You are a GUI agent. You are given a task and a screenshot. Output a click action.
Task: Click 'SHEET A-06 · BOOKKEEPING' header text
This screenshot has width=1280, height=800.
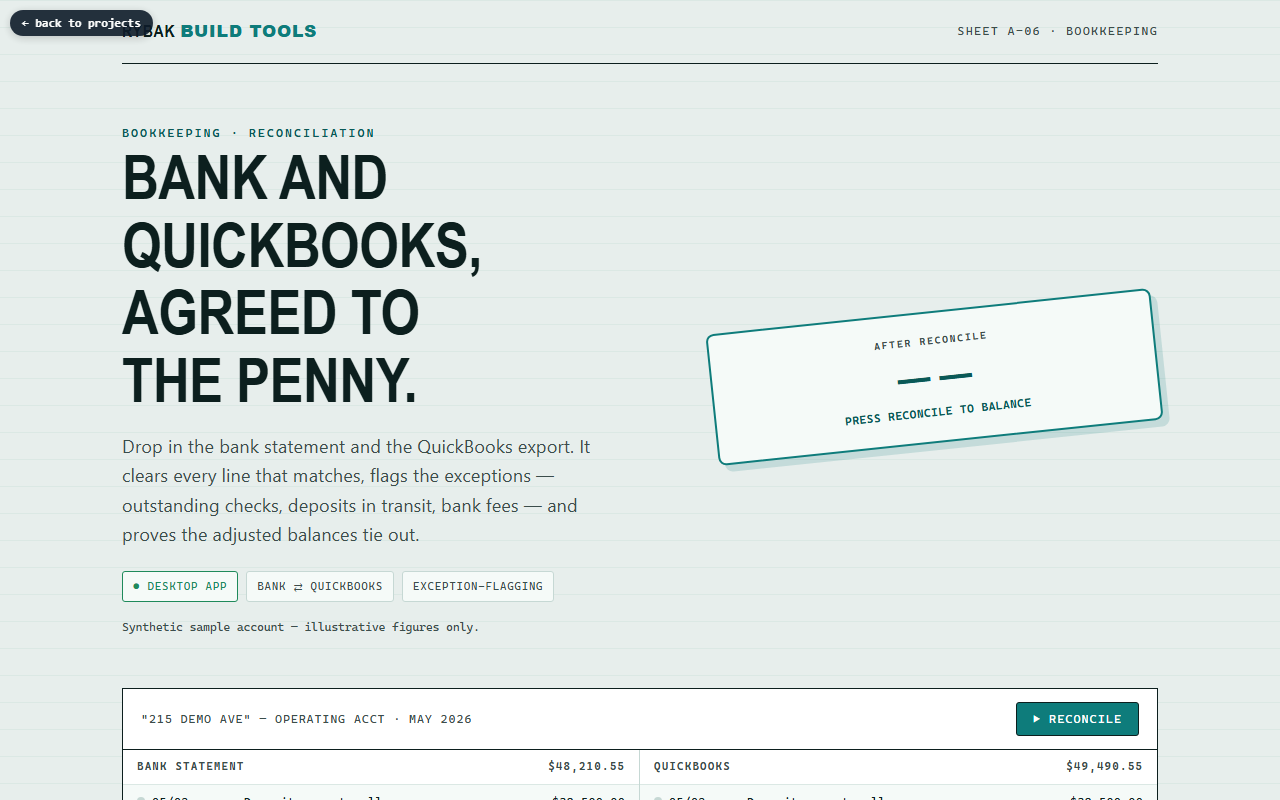(1057, 31)
